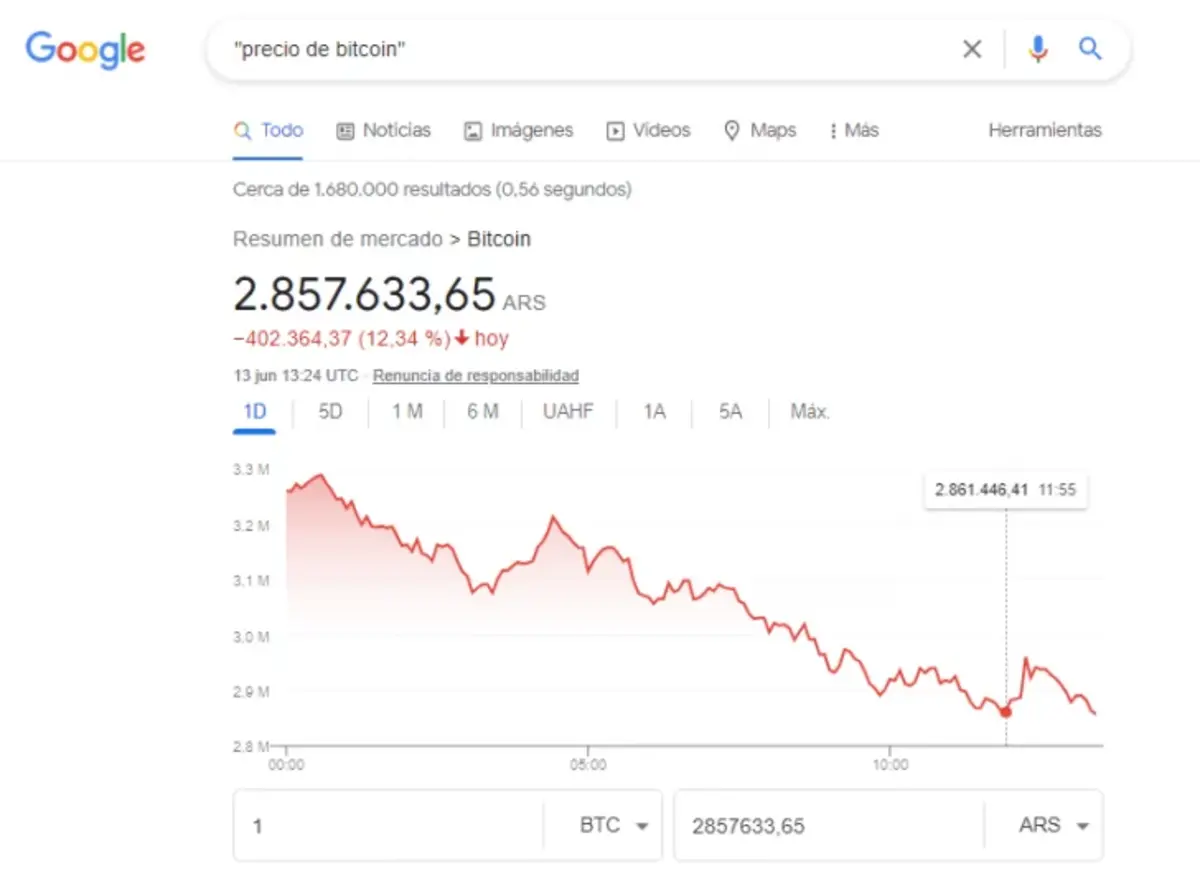The width and height of the screenshot is (1200, 869).
Task: Open the Renuncia de responsabilidad link
Action: coord(474,375)
